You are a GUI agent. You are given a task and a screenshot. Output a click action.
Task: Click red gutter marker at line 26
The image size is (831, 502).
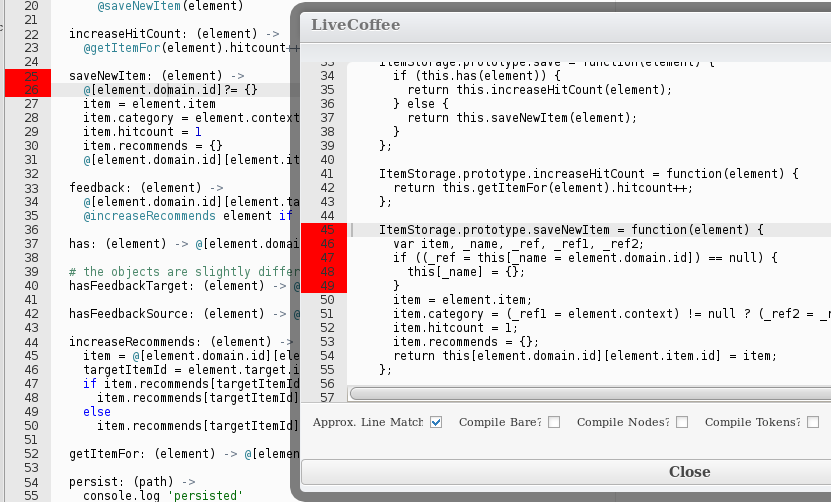point(28,90)
